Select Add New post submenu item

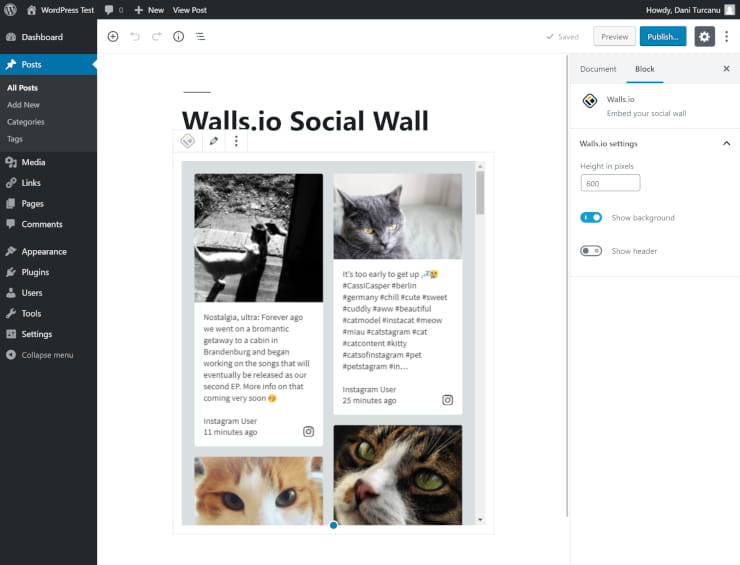23,105
